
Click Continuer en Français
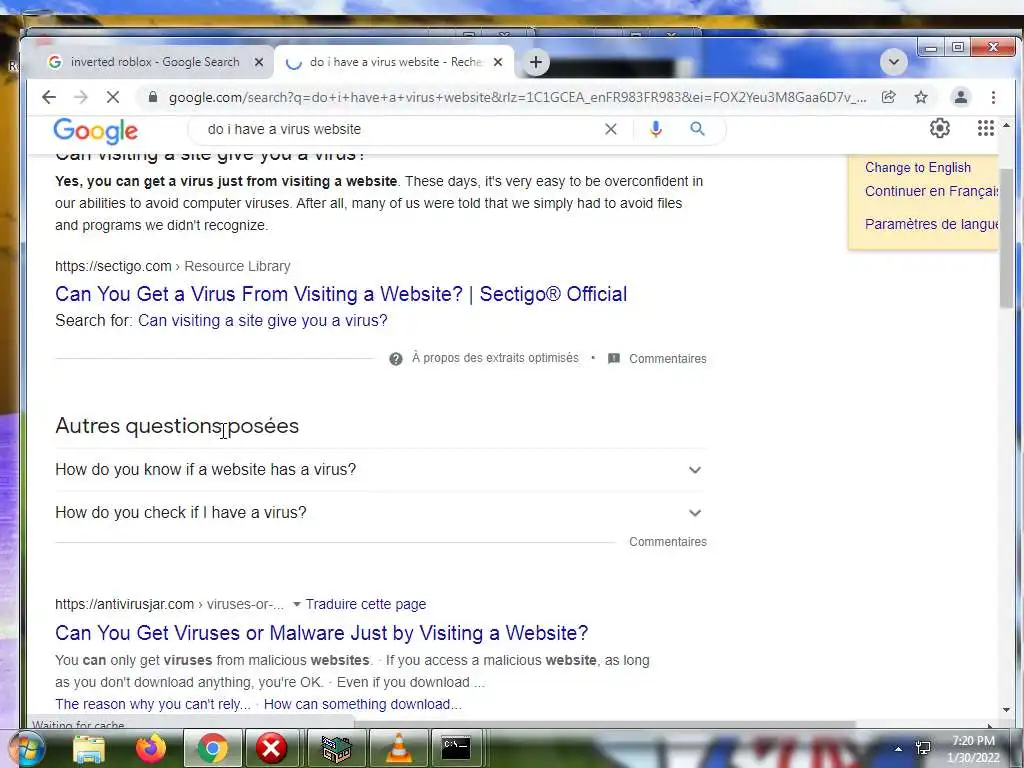pyautogui.click(x=932, y=191)
